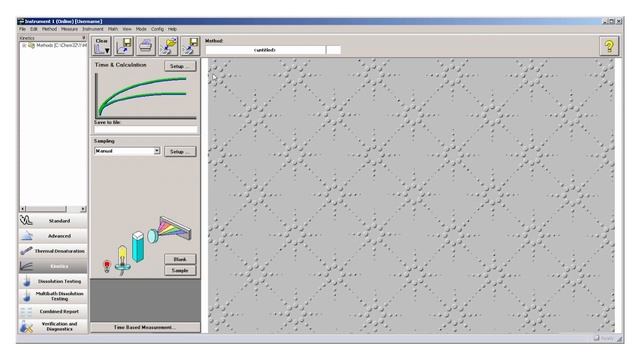Open the Edit menu
This screenshot has width=640, height=360.
point(34,29)
